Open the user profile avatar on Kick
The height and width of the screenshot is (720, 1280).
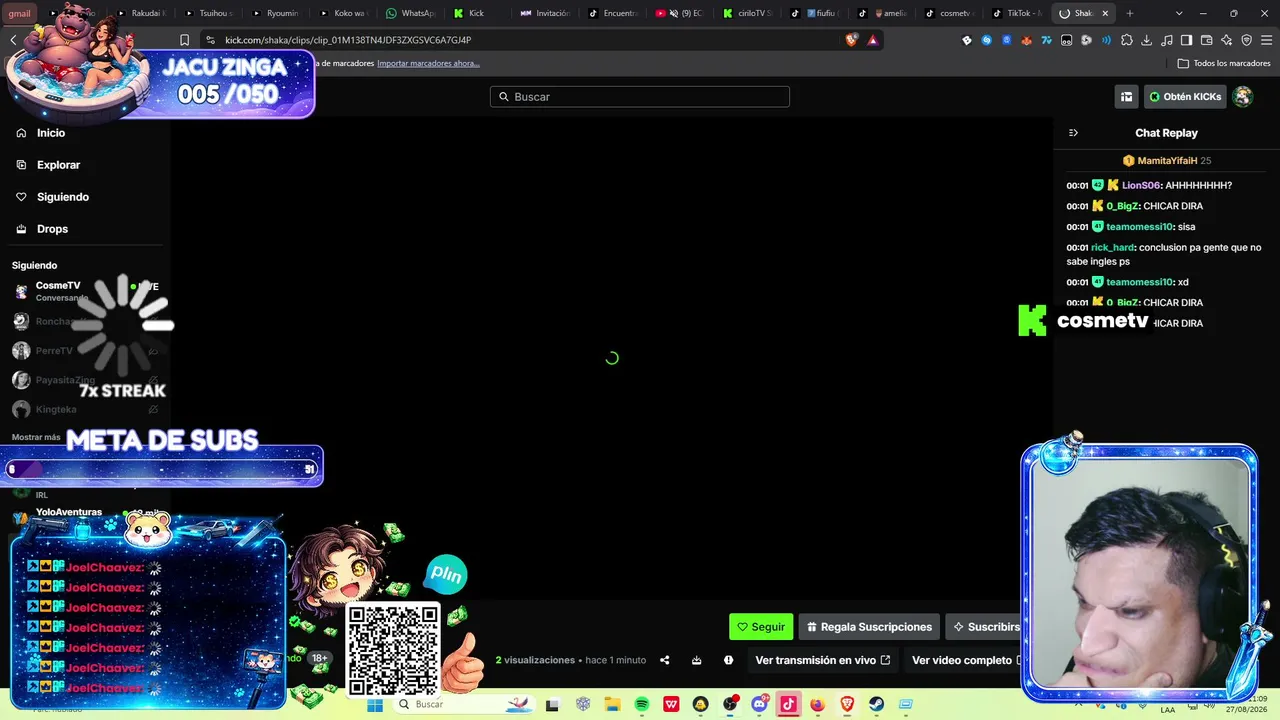coord(1243,97)
